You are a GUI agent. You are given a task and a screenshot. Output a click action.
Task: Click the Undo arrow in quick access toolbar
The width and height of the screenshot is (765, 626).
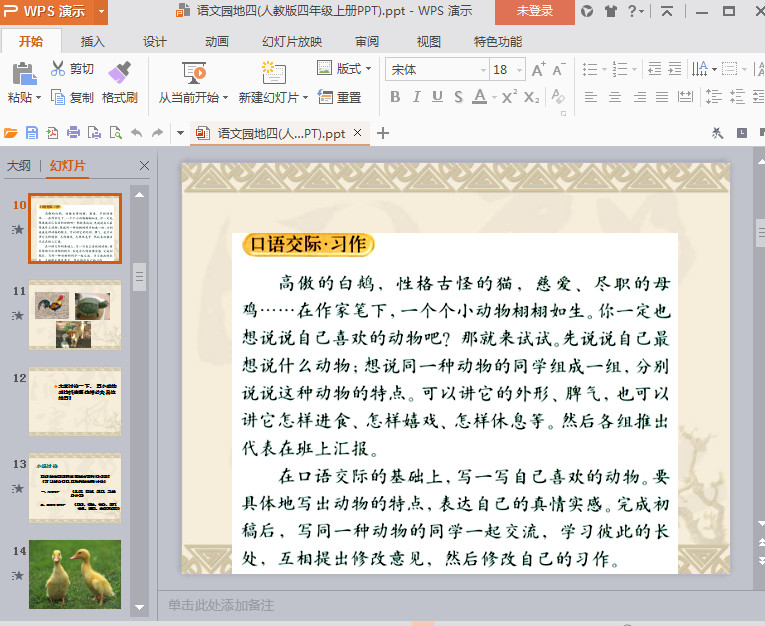[134, 133]
